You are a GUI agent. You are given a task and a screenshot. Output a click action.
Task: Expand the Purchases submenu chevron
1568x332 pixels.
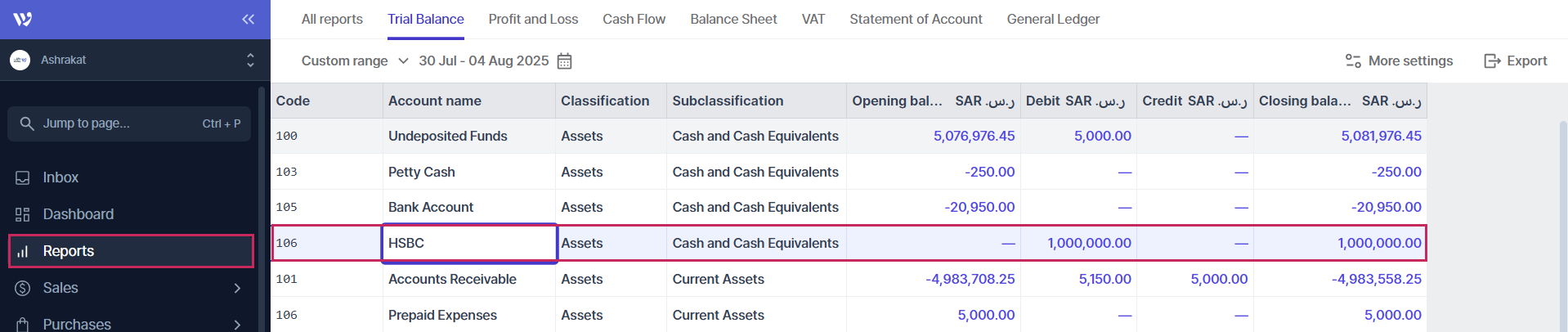[x=237, y=324]
